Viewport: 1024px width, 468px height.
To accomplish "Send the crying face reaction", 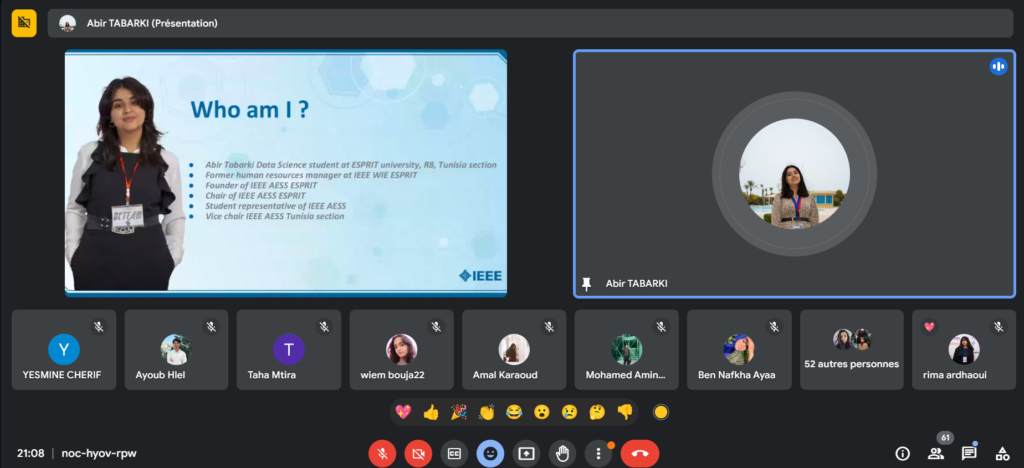I will tap(569, 412).
